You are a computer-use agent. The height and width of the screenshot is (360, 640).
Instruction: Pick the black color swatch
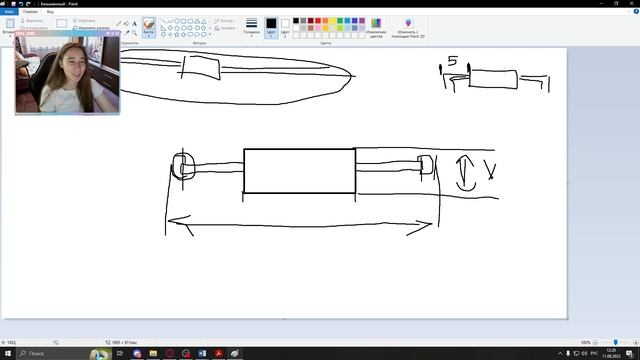click(x=296, y=20)
